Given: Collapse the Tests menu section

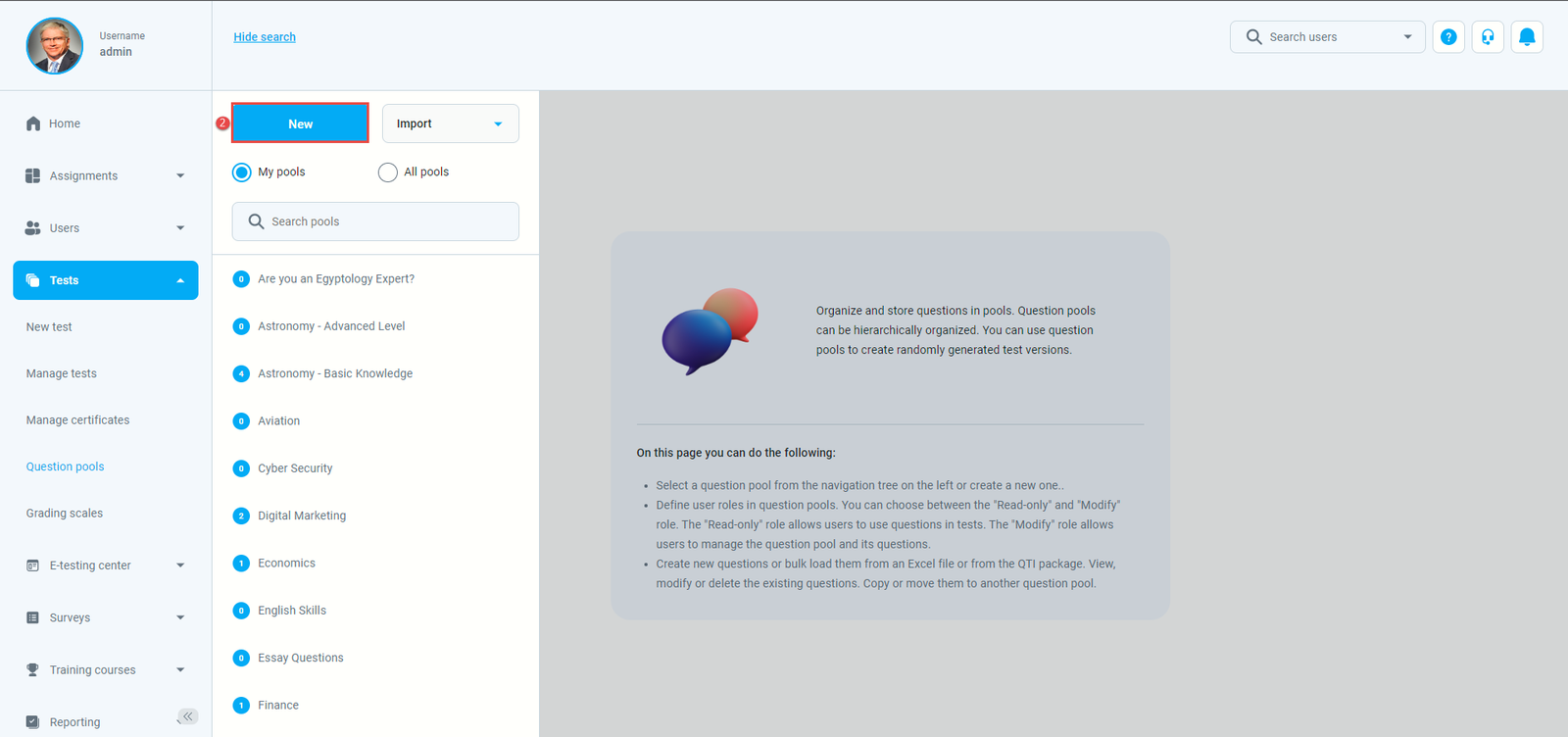Looking at the screenshot, I should point(180,280).
